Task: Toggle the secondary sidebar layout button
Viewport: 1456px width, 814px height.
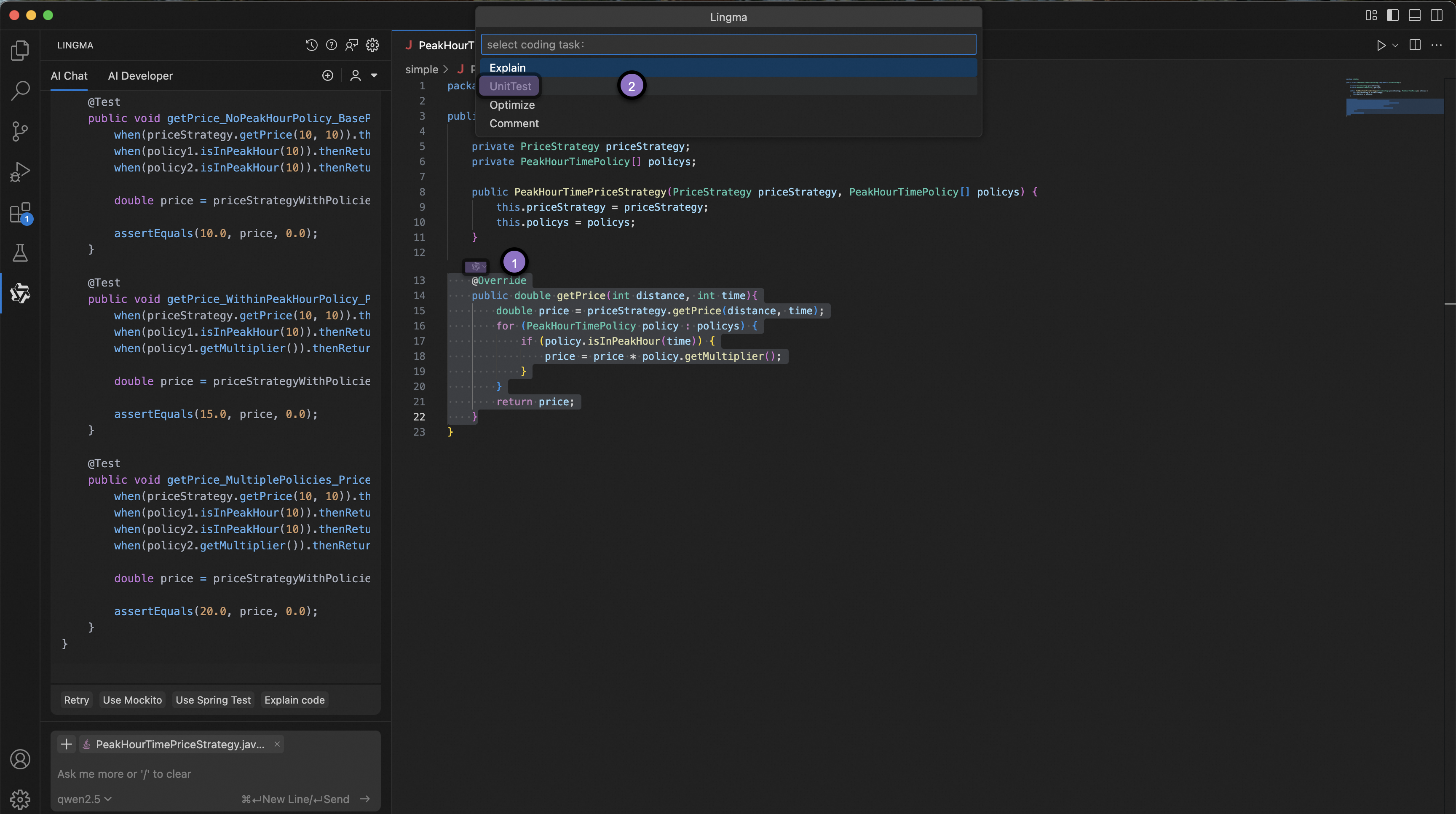Action: click(x=1436, y=15)
